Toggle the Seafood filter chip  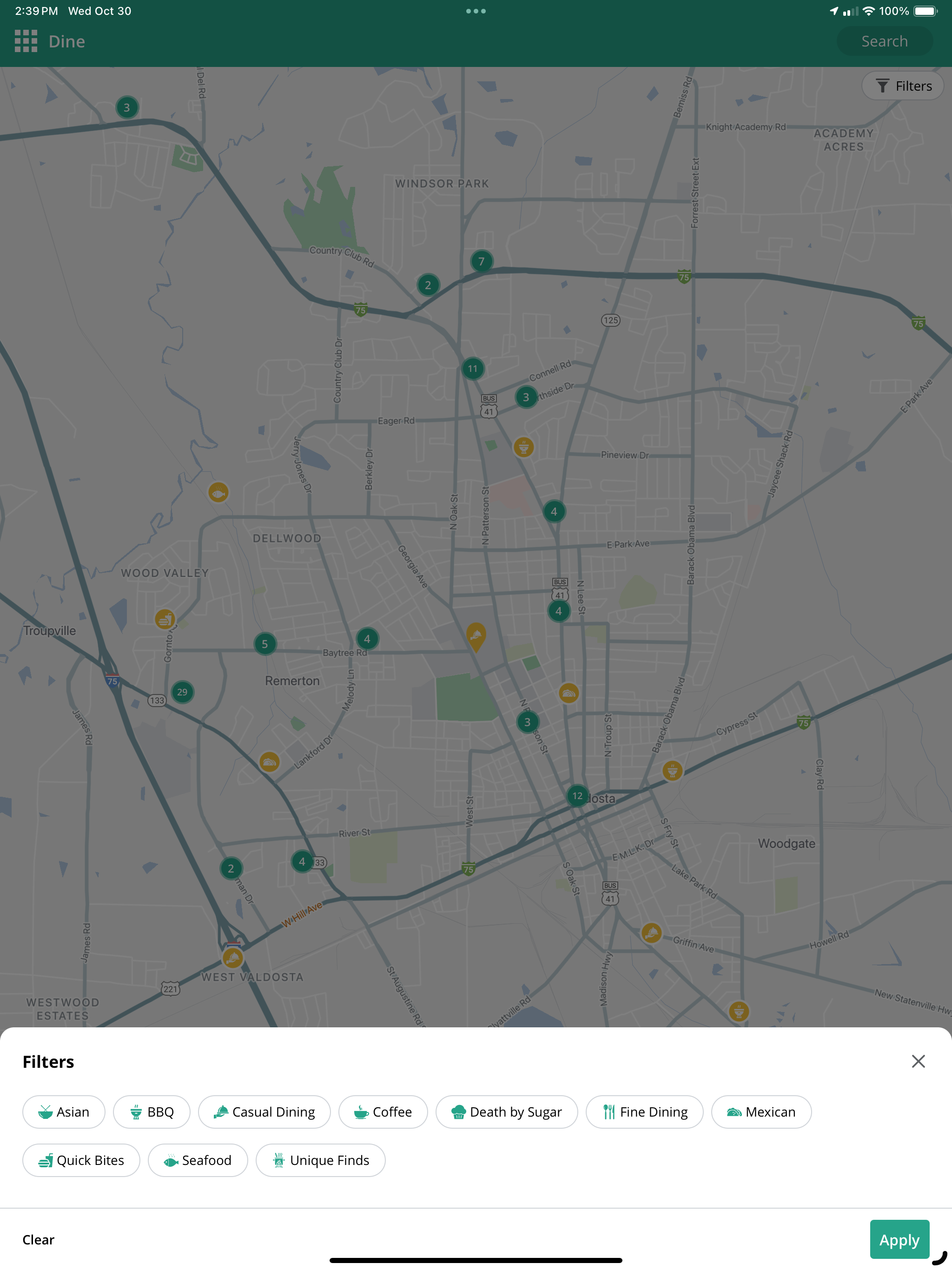(198, 1160)
